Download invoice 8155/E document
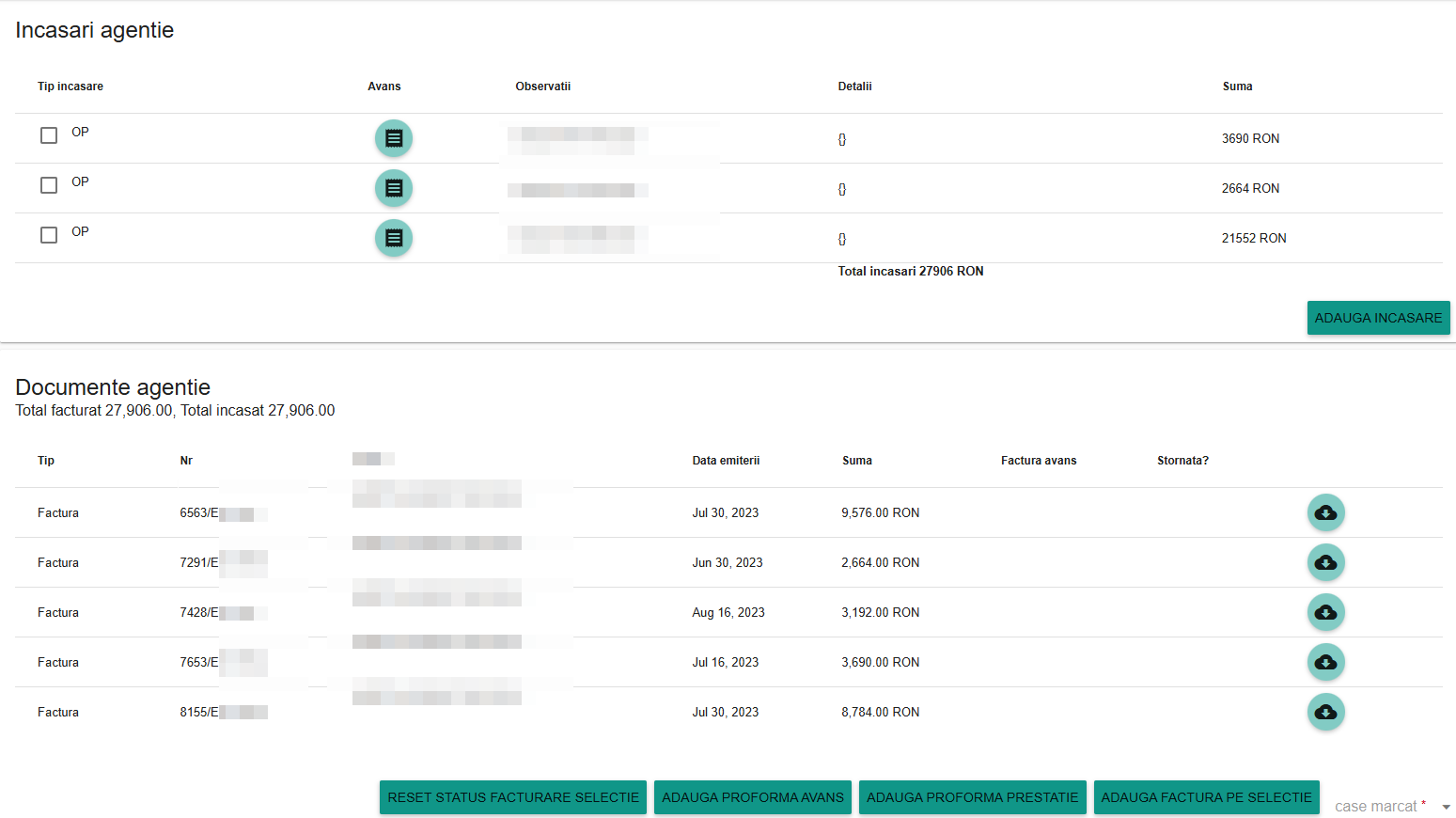The height and width of the screenshot is (818, 1456). coord(1326,712)
